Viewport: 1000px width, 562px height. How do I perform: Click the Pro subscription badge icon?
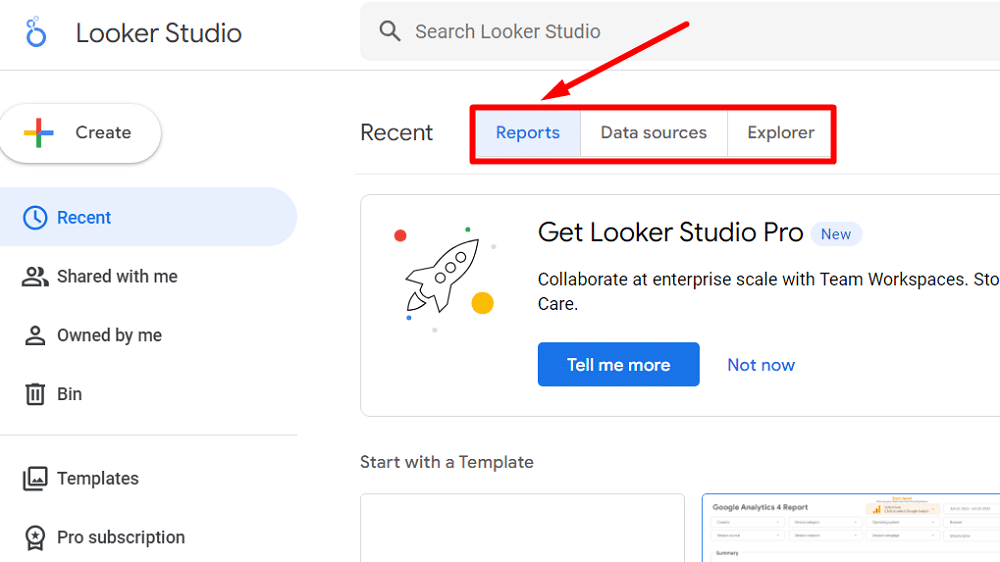coord(35,537)
